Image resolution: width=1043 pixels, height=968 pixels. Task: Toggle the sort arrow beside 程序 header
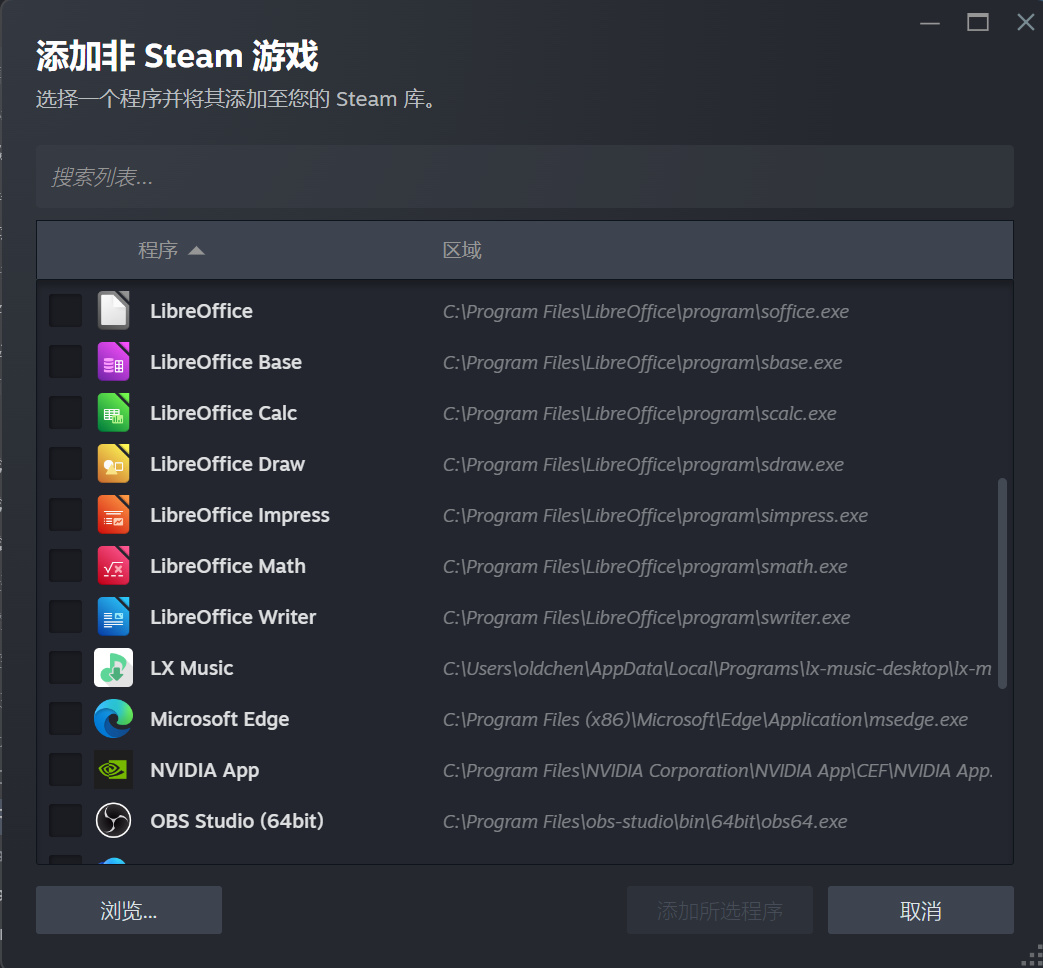click(196, 251)
